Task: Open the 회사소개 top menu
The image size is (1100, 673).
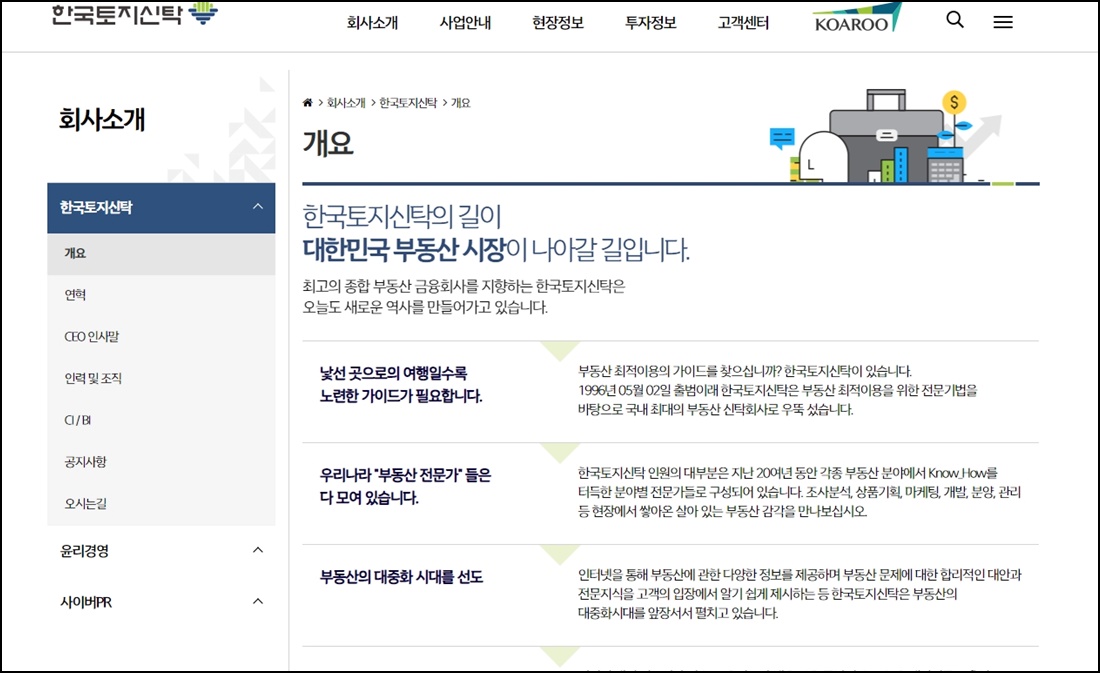Action: coord(372,23)
